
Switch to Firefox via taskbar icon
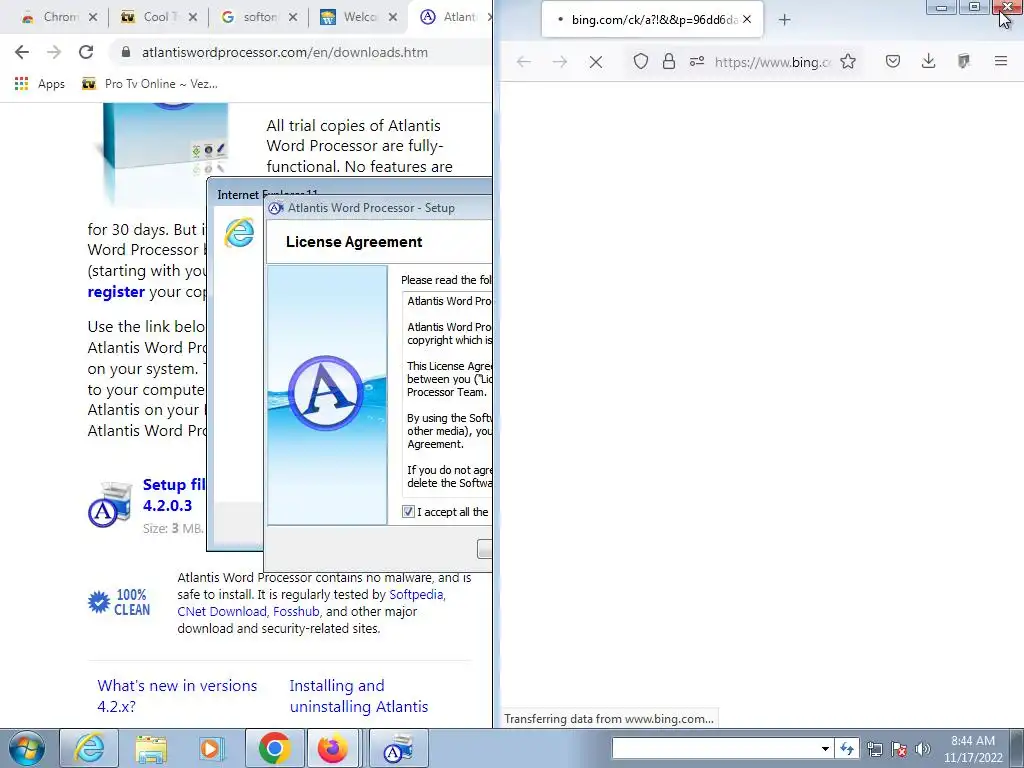tap(333, 748)
